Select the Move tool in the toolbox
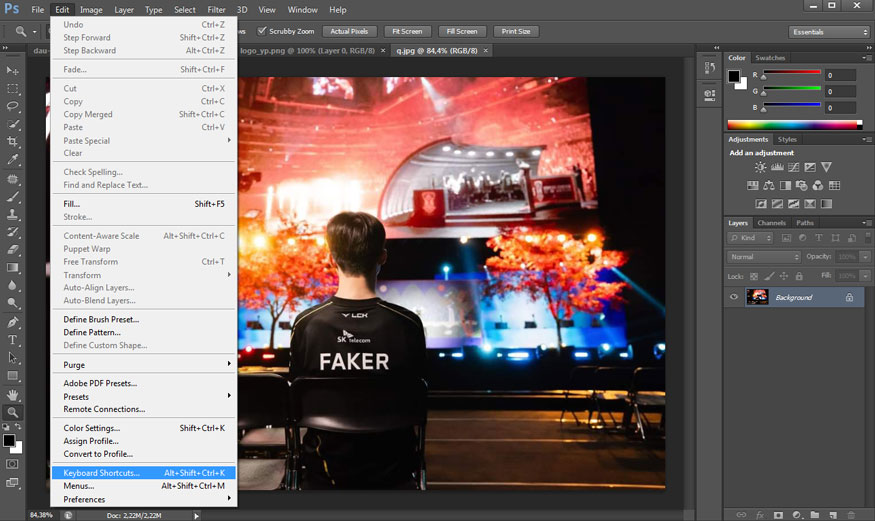875x521 pixels. (13, 70)
